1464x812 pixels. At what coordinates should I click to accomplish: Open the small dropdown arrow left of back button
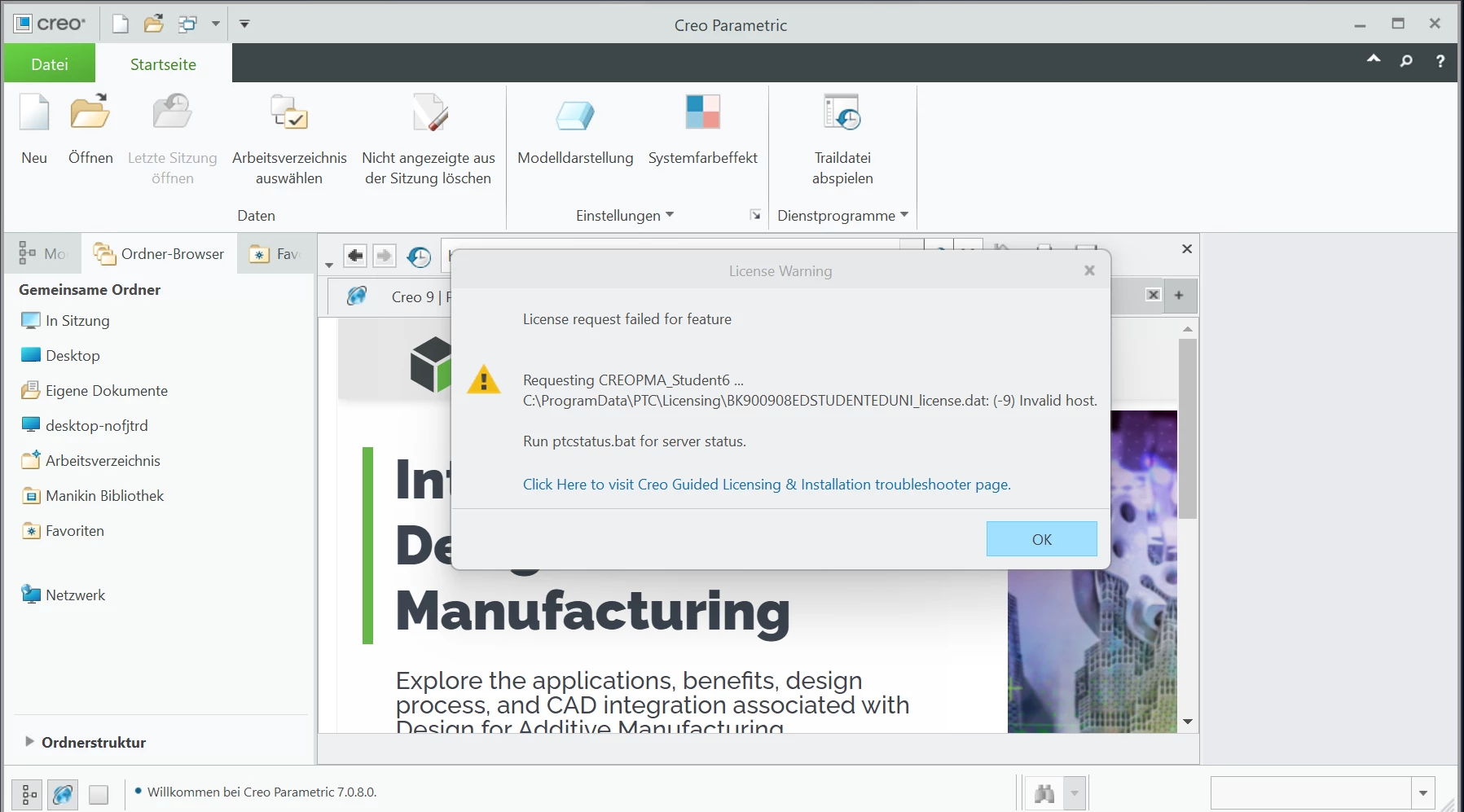coord(329,265)
